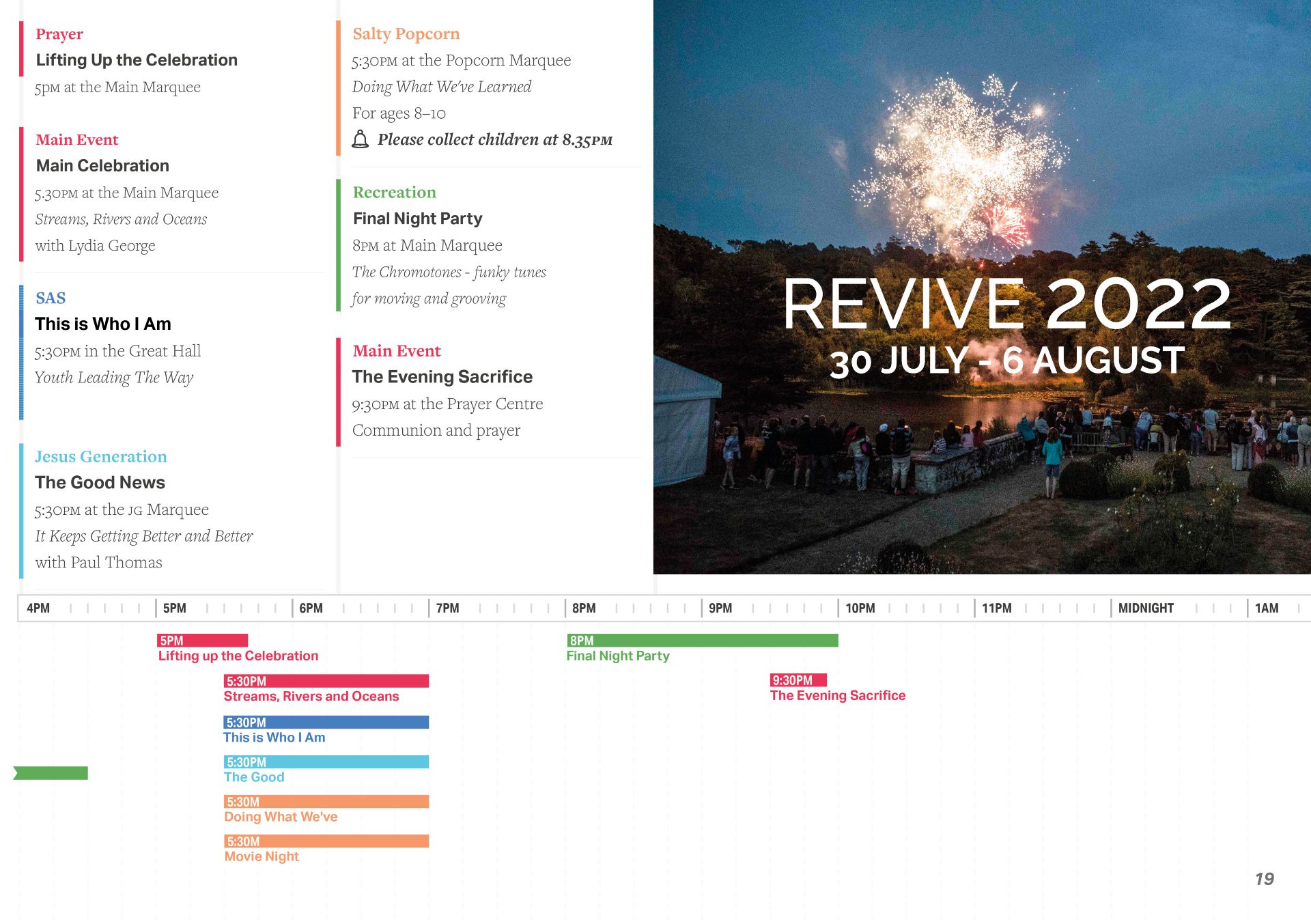Click the Main Celebration title
Image resolution: width=1311 pixels, height=924 pixels.
(x=102, y=166)
